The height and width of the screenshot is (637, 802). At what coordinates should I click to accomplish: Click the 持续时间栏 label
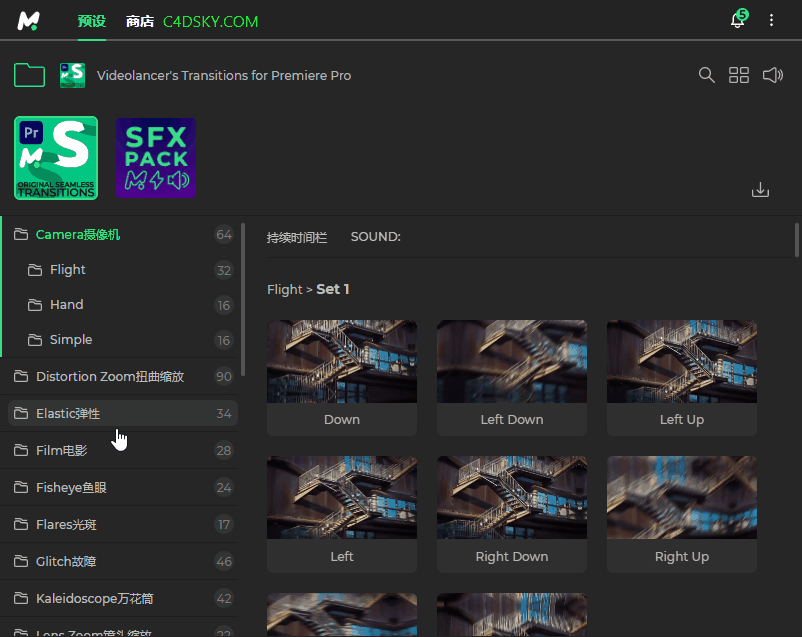point(297,237)
